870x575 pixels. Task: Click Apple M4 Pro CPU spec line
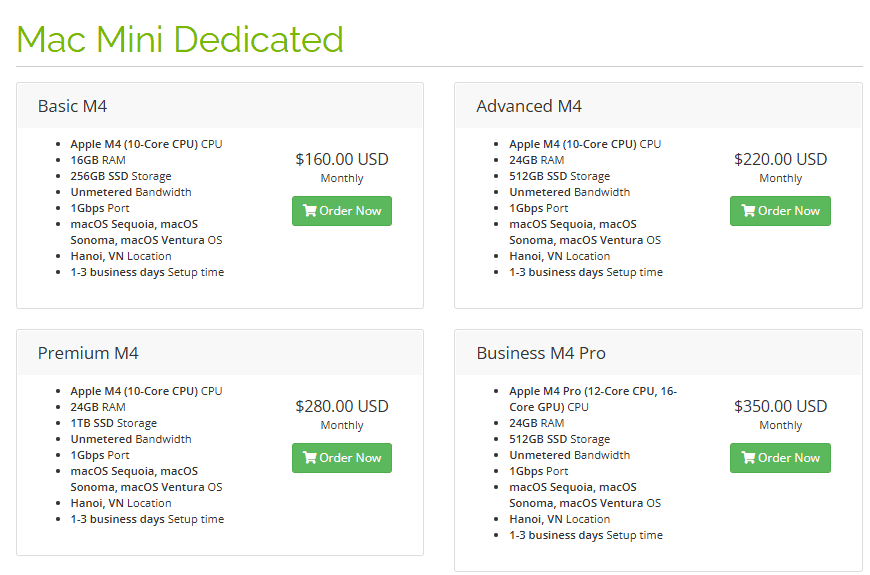point(593,399)
